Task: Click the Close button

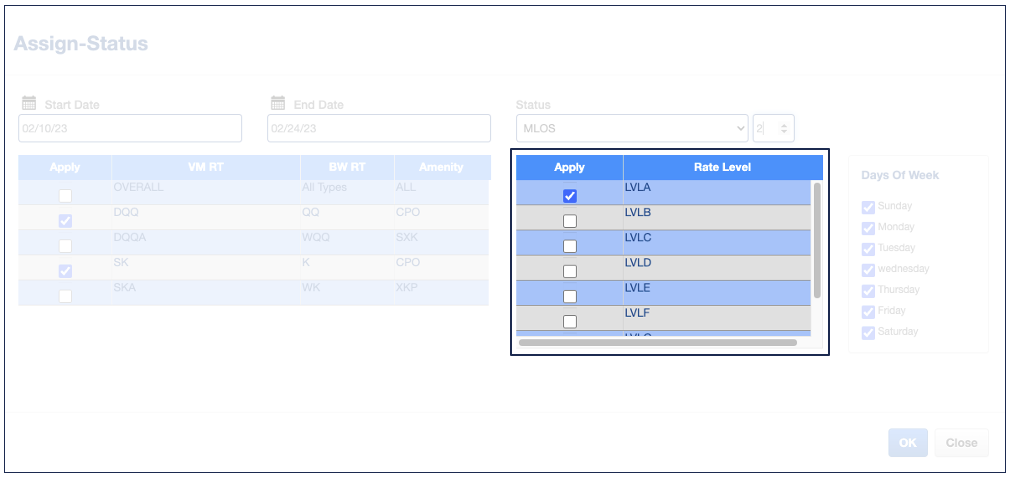Action: click(x=961, y=443)
